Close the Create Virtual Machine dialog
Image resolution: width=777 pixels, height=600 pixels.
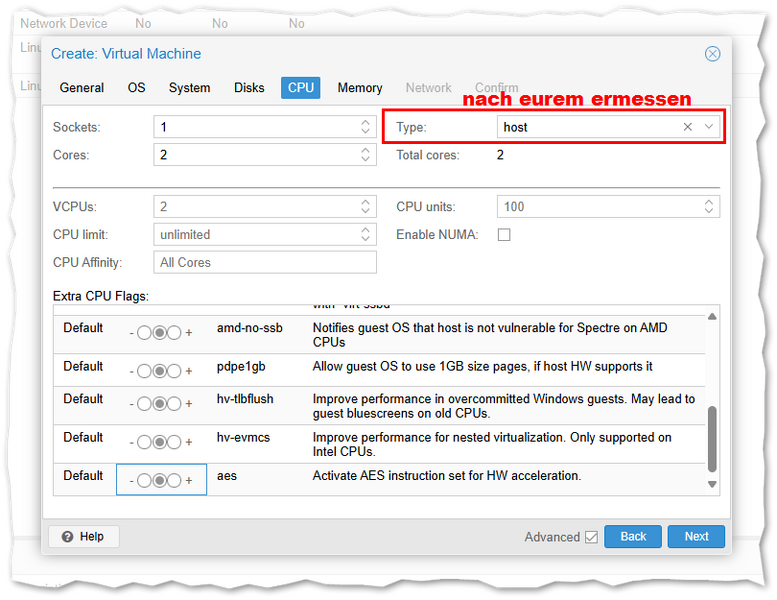click(712, 54)
